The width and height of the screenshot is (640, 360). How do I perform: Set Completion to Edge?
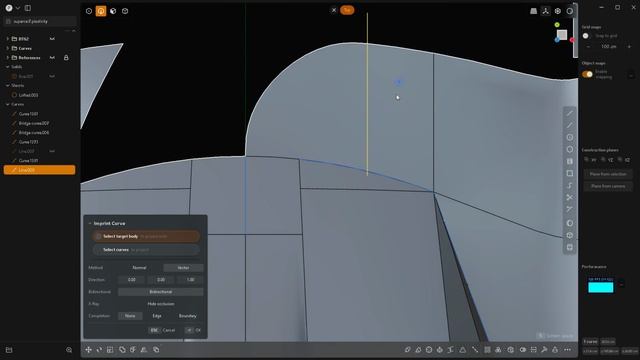pyautogui.click(x=157, y=316)
